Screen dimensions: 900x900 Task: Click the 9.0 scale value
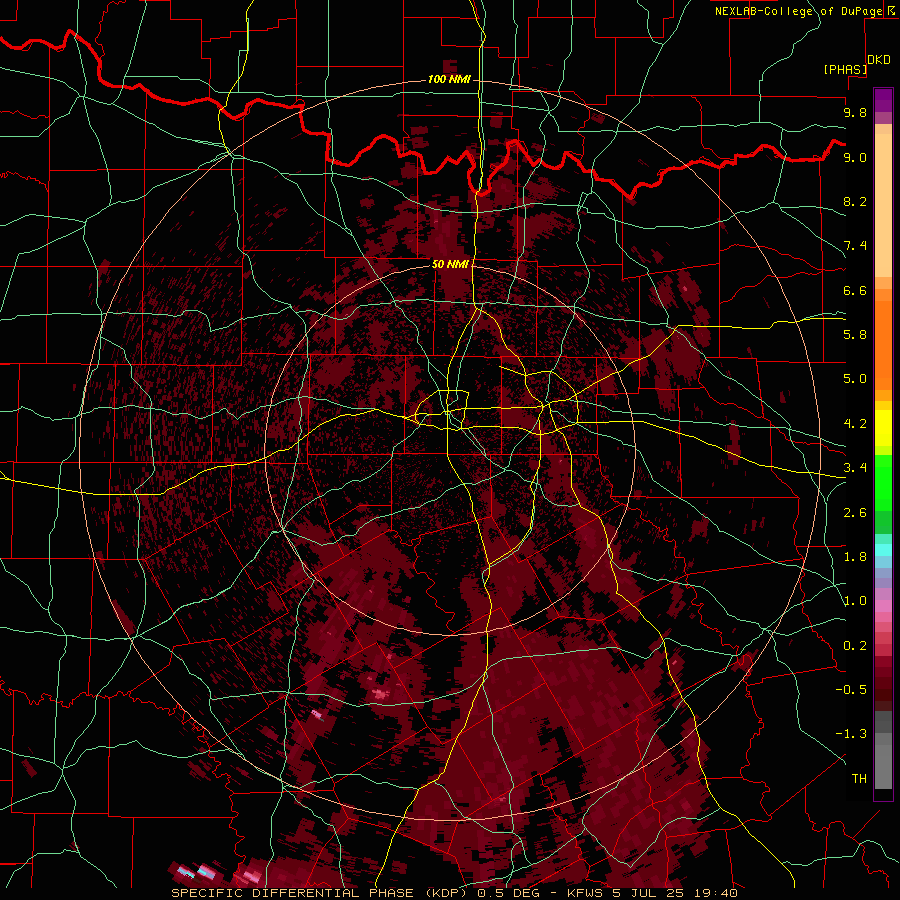[855, 157]
